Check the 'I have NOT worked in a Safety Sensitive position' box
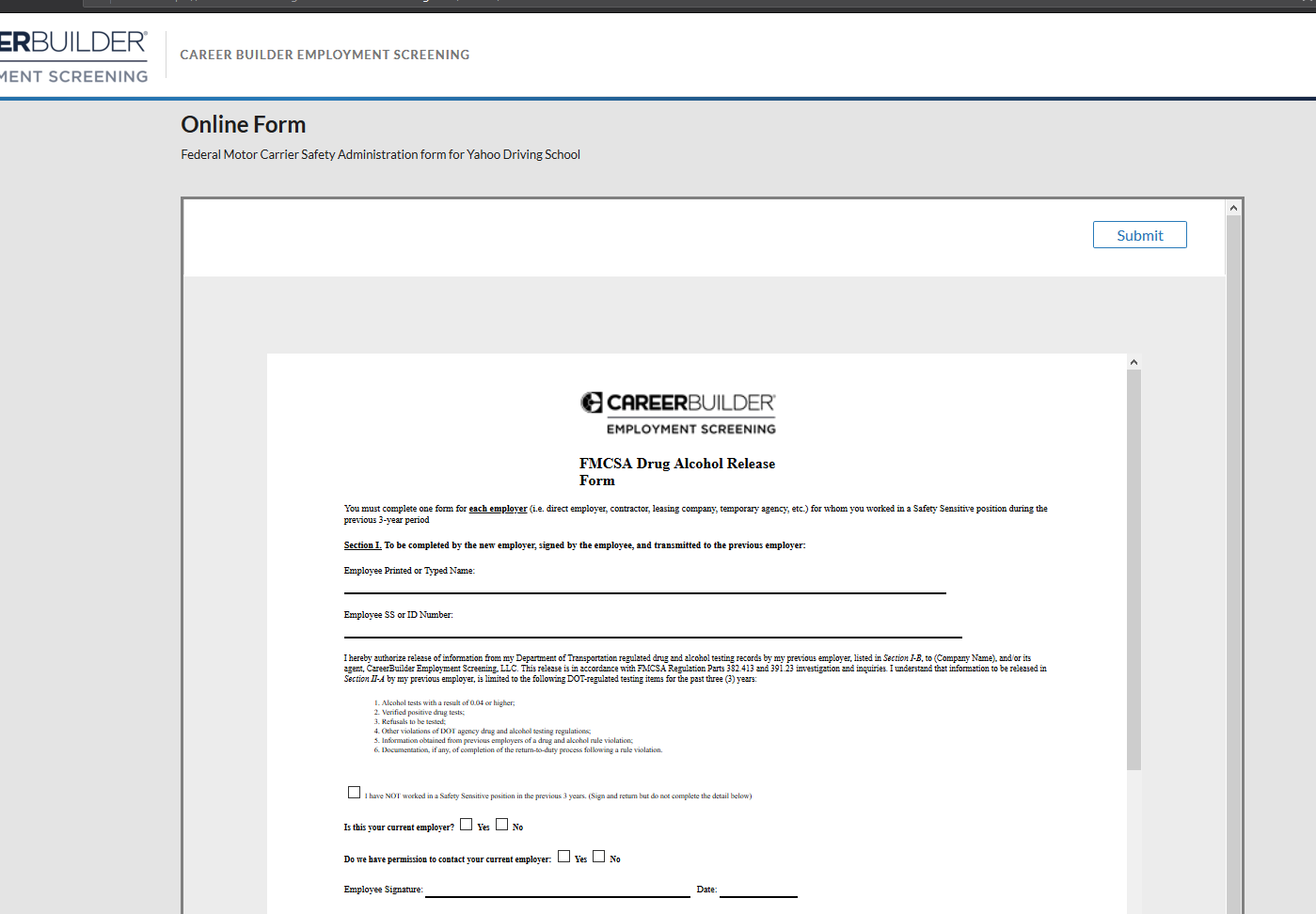The image size is (1316, 914). point(354,793)
